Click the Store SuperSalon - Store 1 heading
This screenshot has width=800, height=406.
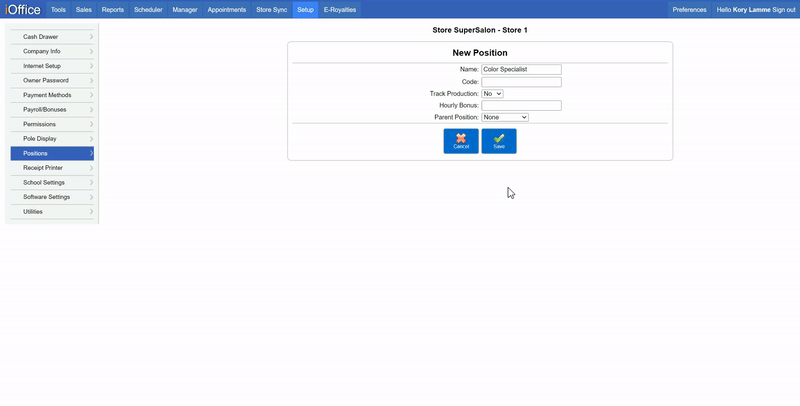pos(480,30)
